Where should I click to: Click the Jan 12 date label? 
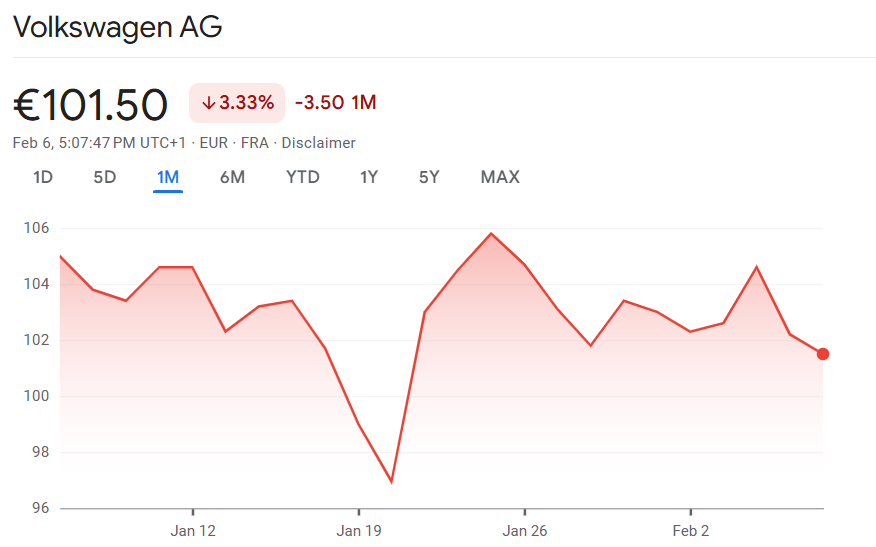click(x=193, y=530)
